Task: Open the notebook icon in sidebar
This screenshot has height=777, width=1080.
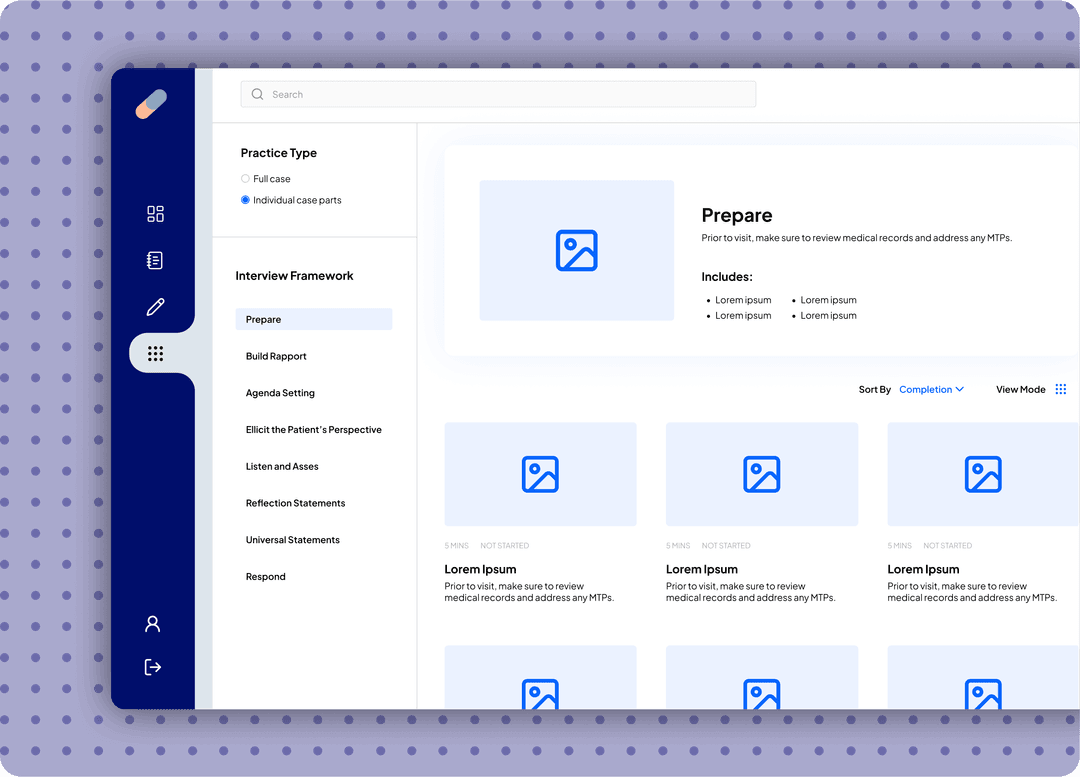Action: (x=155, y=261)
